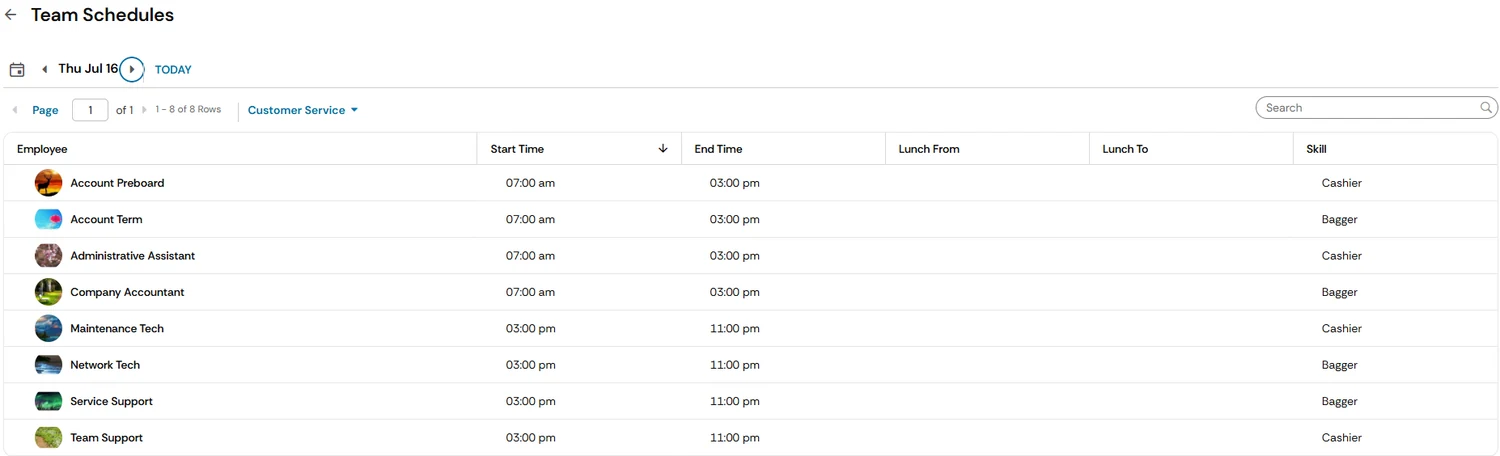Click Maintenance Tech's Cashier skill
1500x456 pixels.
click(1341, 328)
